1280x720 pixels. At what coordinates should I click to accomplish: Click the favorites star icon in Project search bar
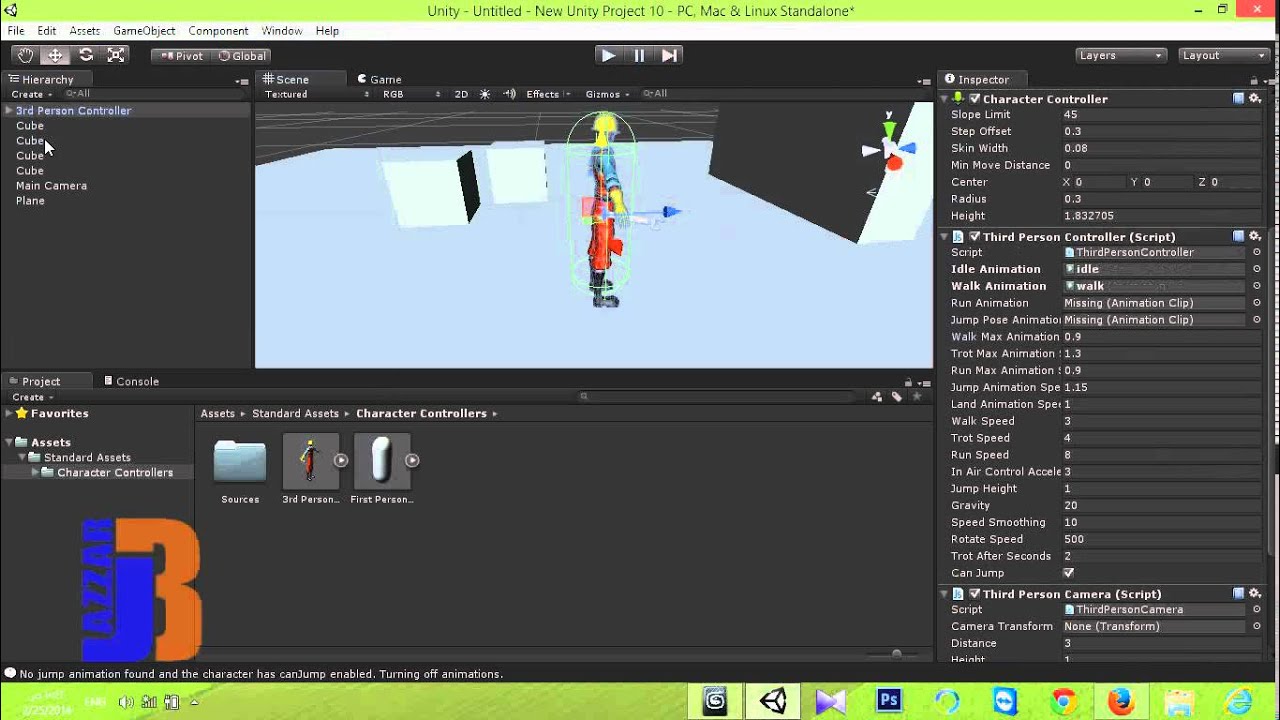coord(916,397)
